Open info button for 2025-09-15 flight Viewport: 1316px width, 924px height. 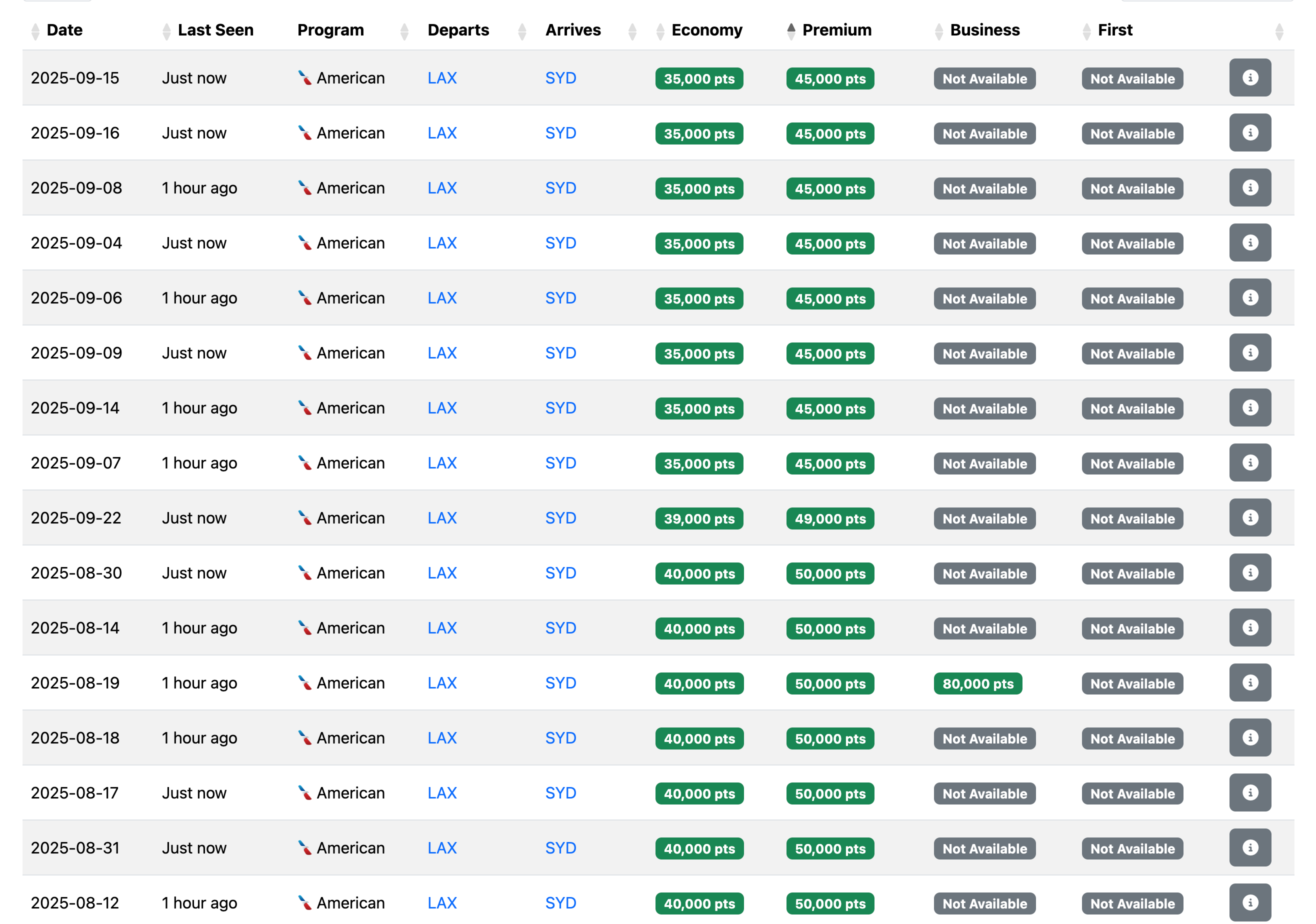coord(1249,78)
